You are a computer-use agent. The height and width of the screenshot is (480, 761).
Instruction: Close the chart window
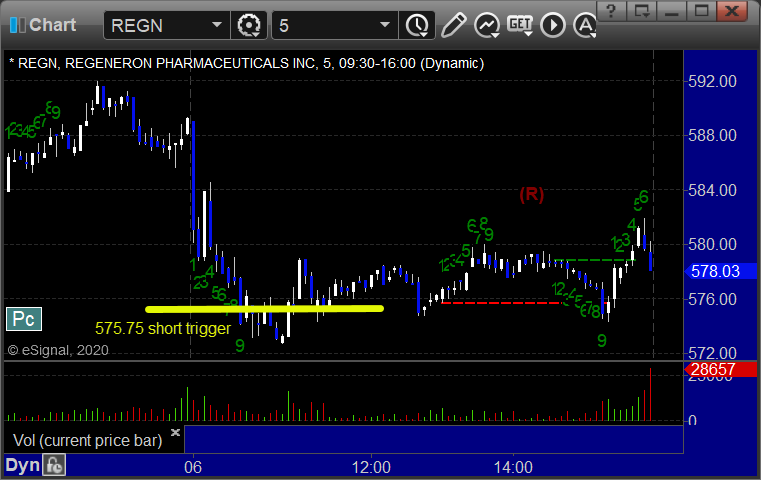[x=732, y=11]
